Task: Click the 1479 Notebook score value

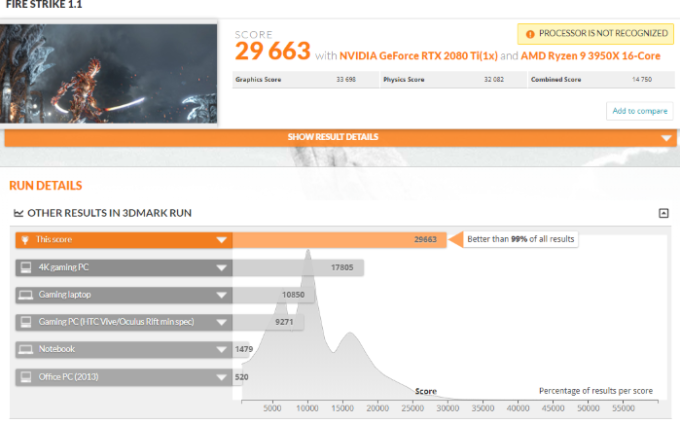Action: point(244,349)
